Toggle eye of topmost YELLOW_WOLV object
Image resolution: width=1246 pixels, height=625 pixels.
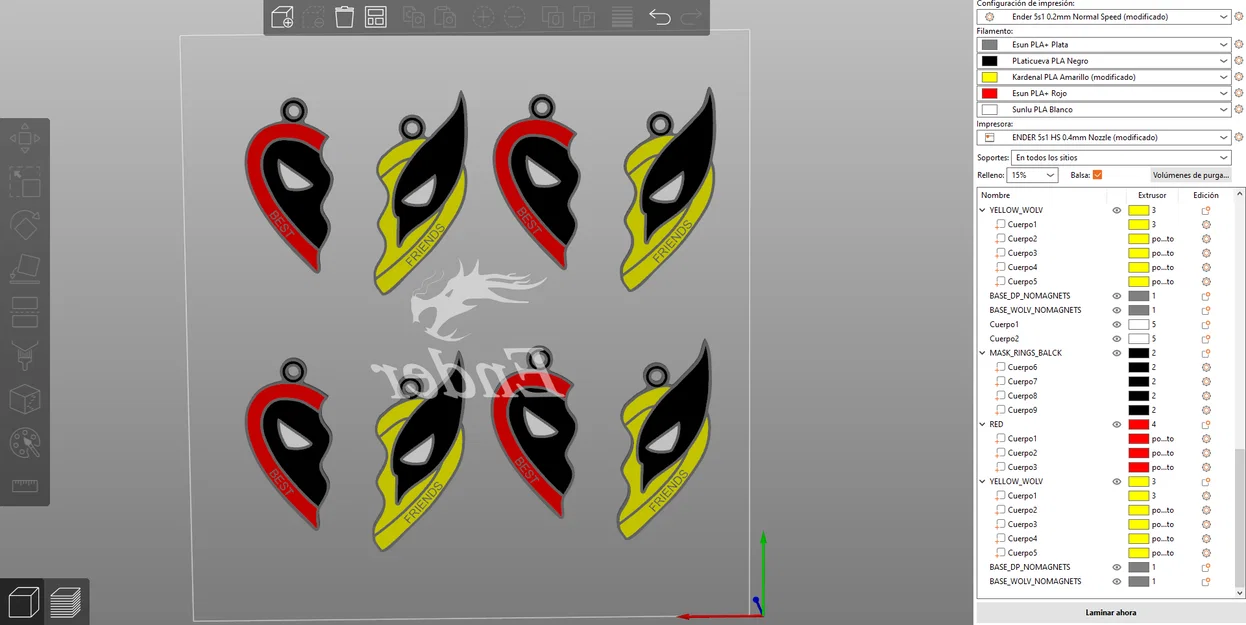(x=1117, y=211)
